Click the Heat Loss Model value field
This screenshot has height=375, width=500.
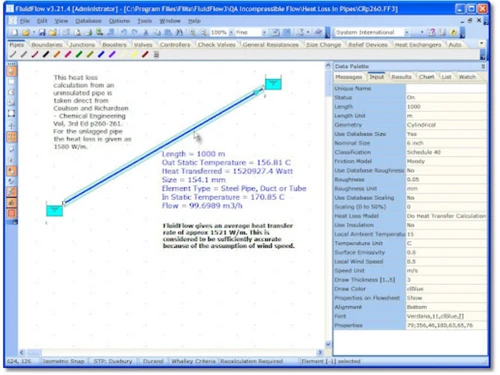pyautogui.click(x=446, y=216)
